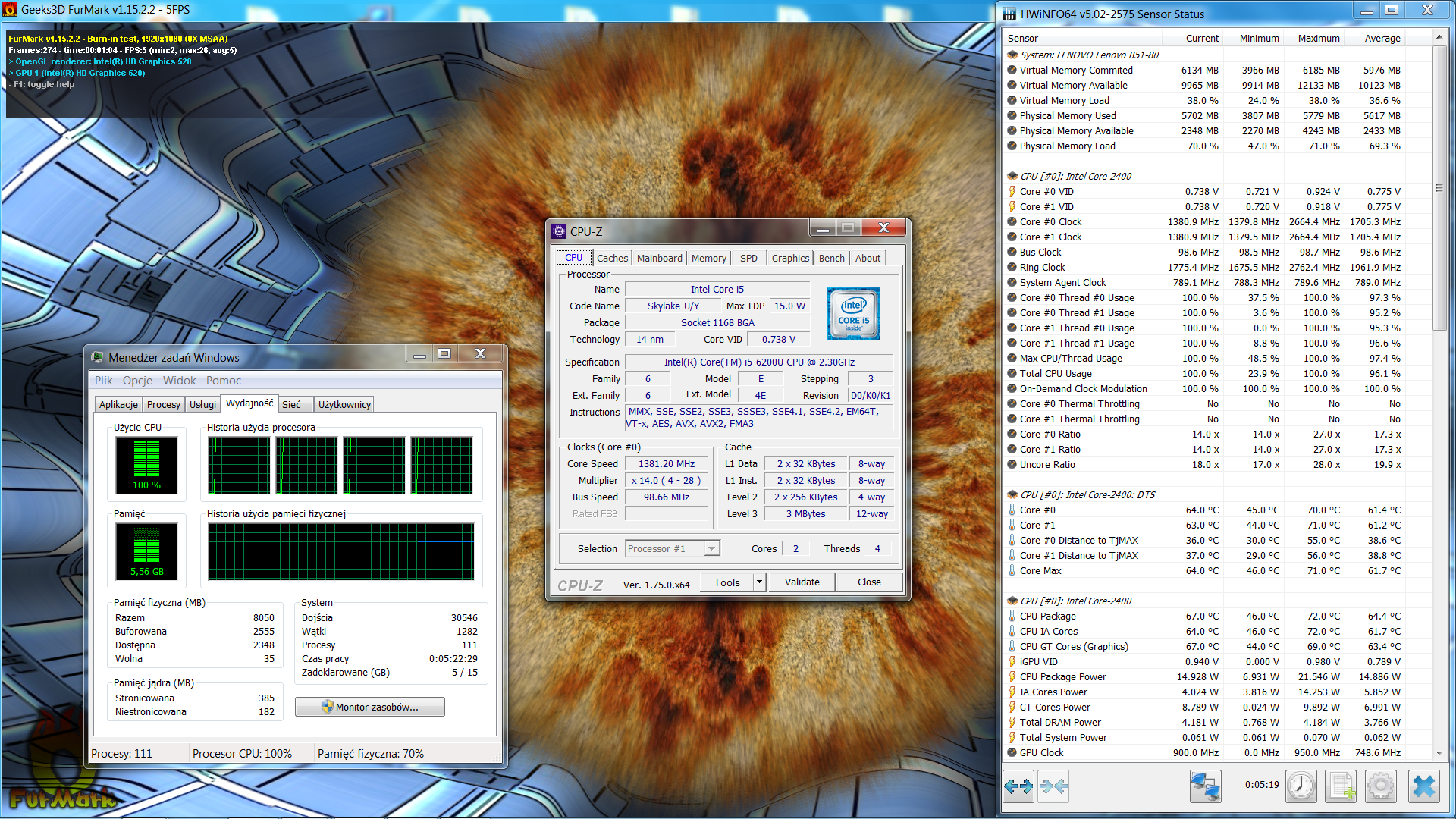
Task: Switch to the Mainboard tab in CPU-Z
Action: [x=659, y=258]
